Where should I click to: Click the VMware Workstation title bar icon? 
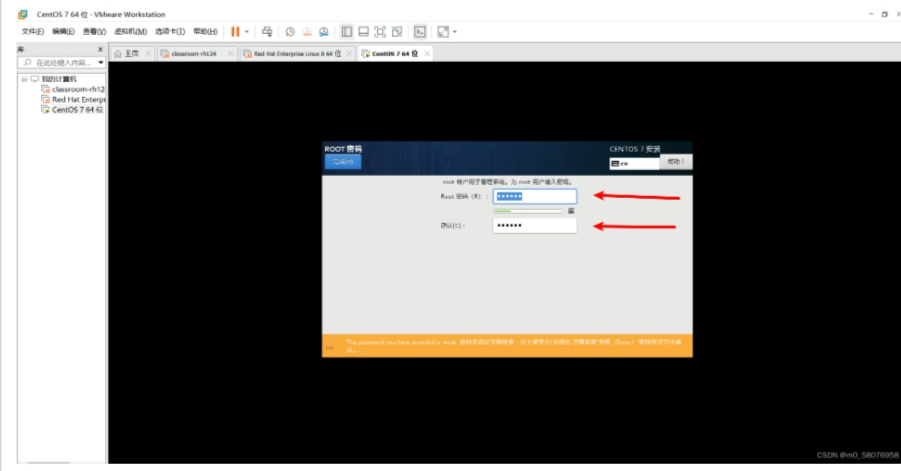click(x=22, y=14)
